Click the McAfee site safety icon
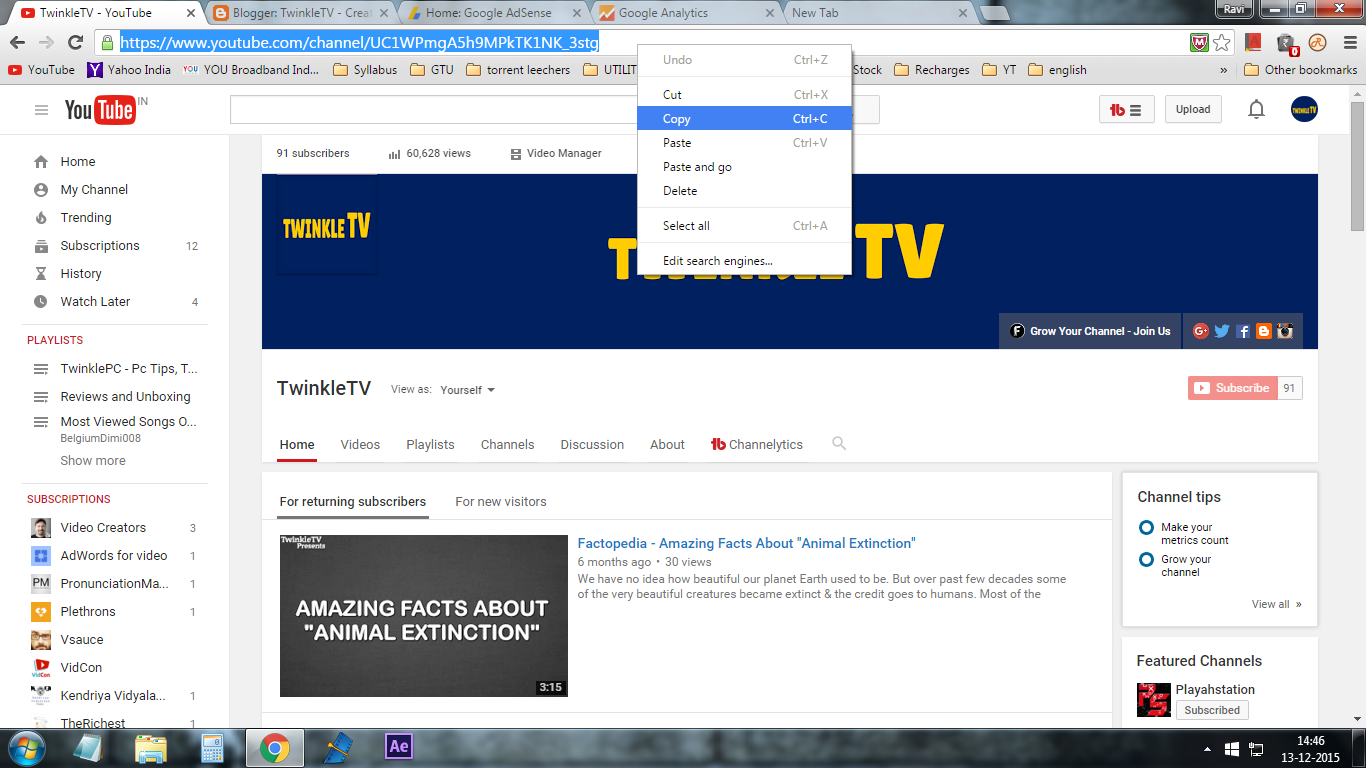1366x768 pixels. [1199, 42]
